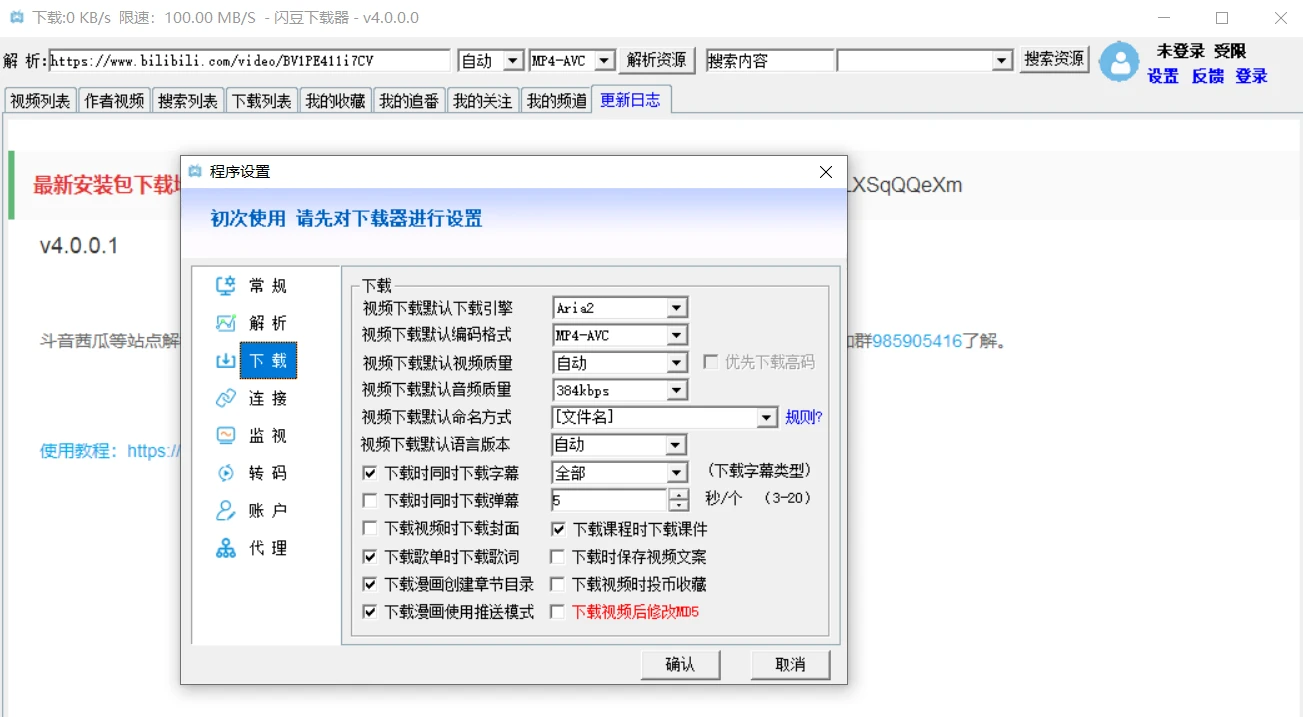Image resolution: width=1303 pixels, height=717 pixels.
Task: Toggle 下载歌单时下载歌词 checkbox
Action: tap(370, 556)
